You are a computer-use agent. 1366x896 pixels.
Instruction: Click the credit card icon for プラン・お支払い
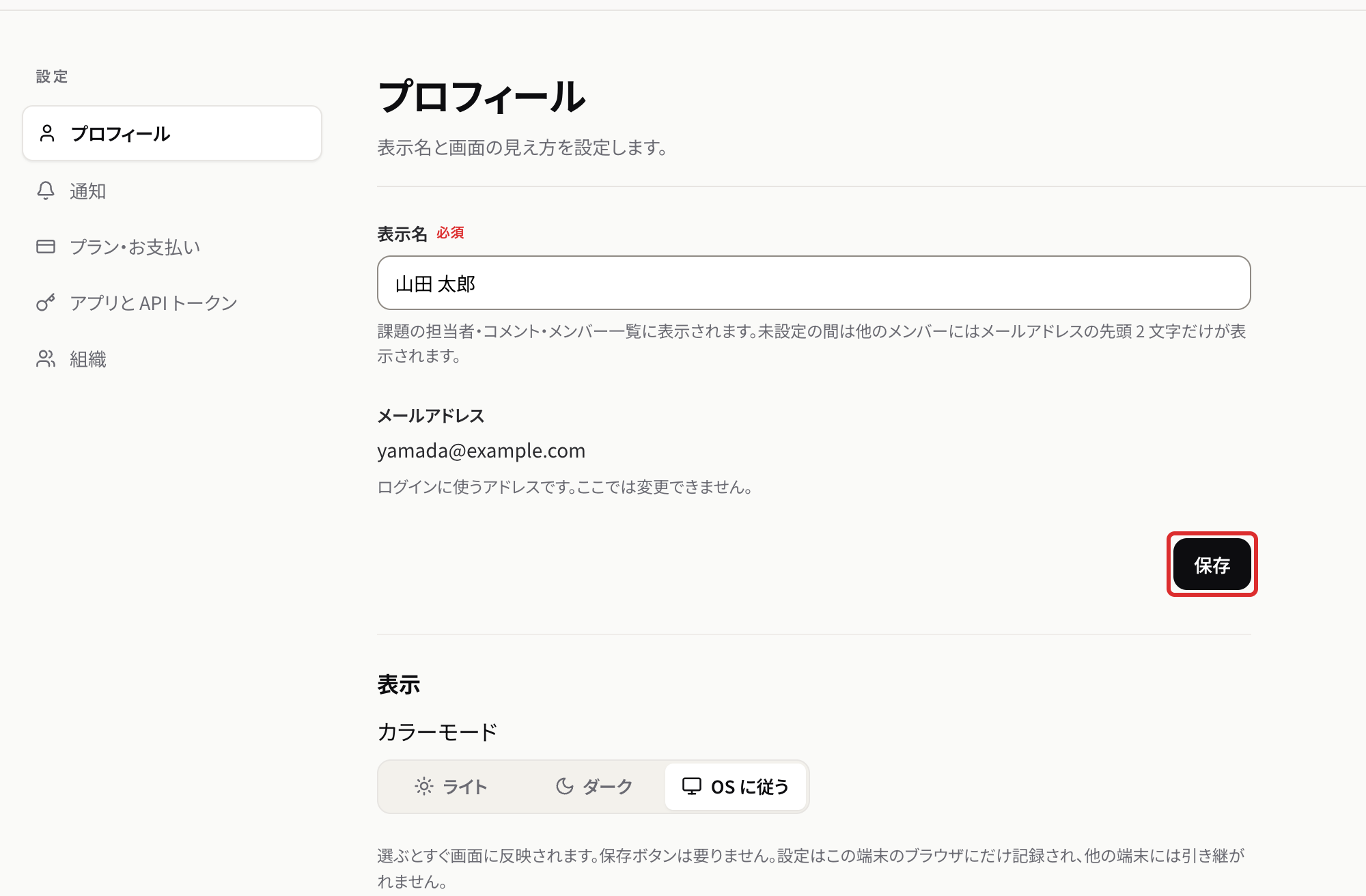tap(46, 247)
